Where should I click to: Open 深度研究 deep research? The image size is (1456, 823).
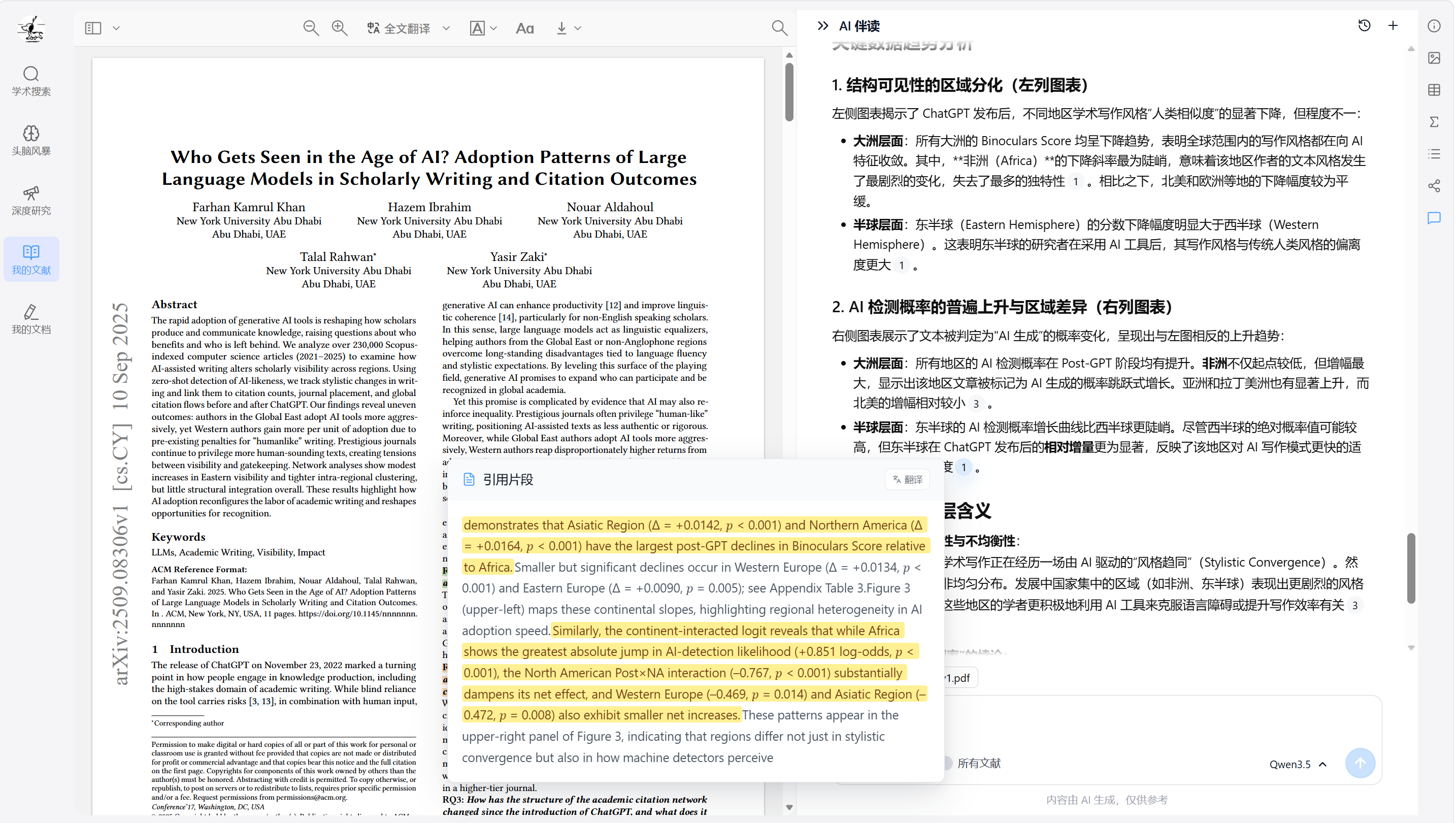pos(31,201)
